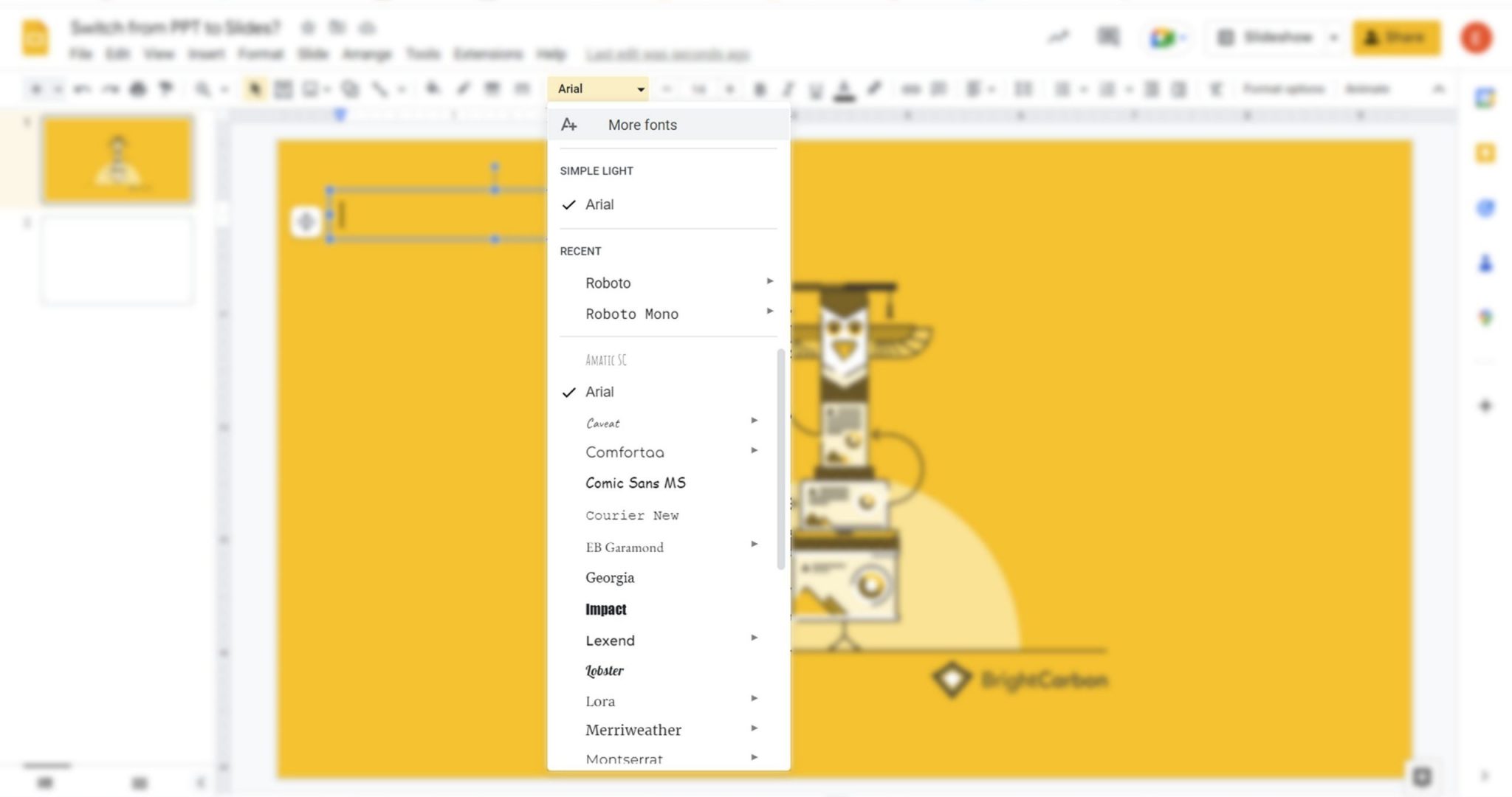The image size is (1512, 797).
Task: Select the Insert line tool
Action: pos(381,89)
